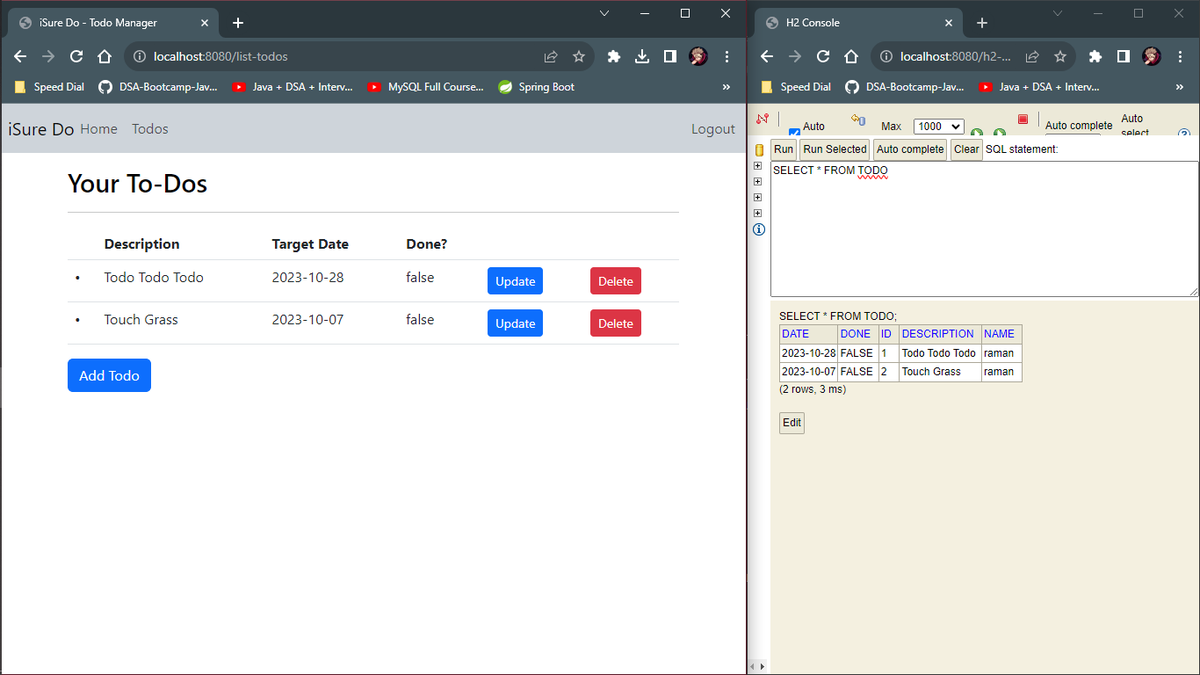
Task: Delete the Touch Grass todo entry
Action: (x=615, y=322)
